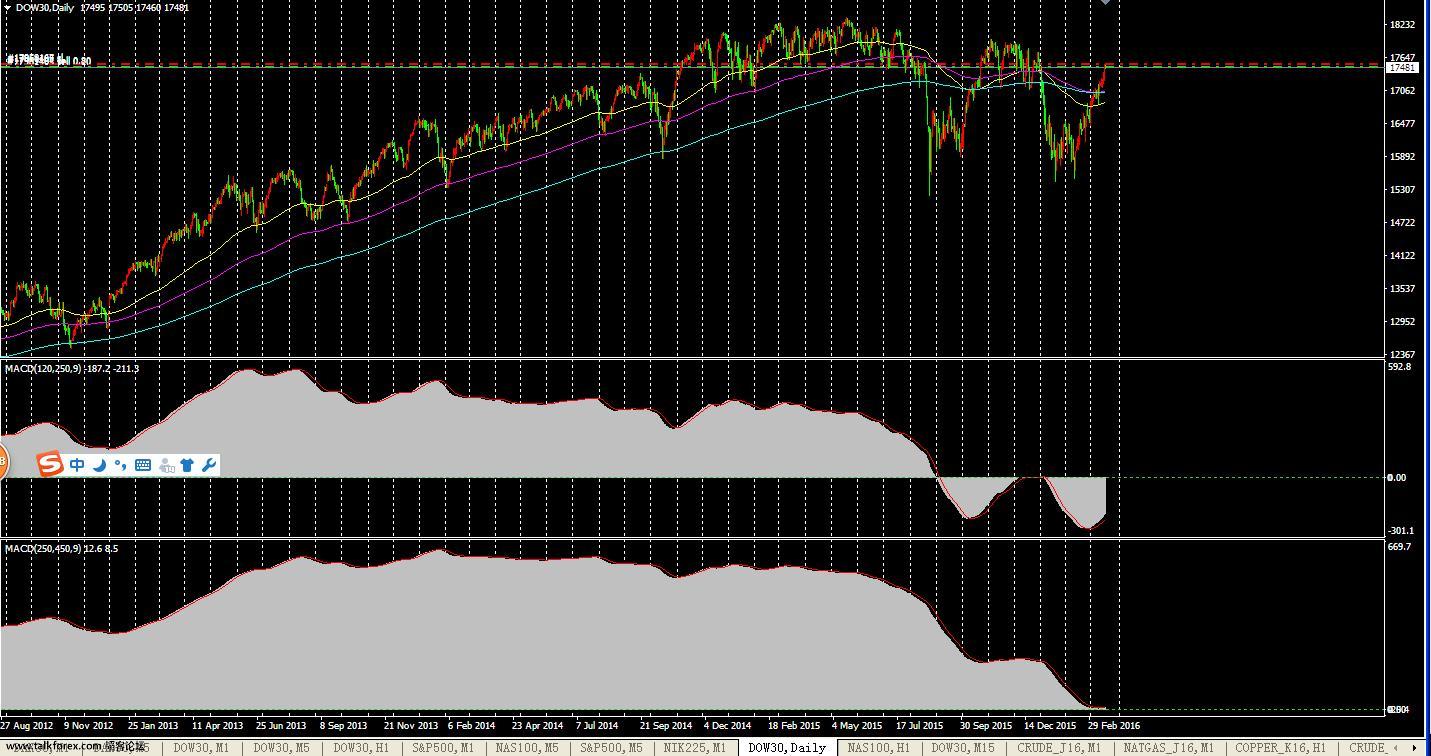This screenshot has height=756, width=1431.
Task: Open the NAS100,M5 chart tab
Action: point(528,747)
